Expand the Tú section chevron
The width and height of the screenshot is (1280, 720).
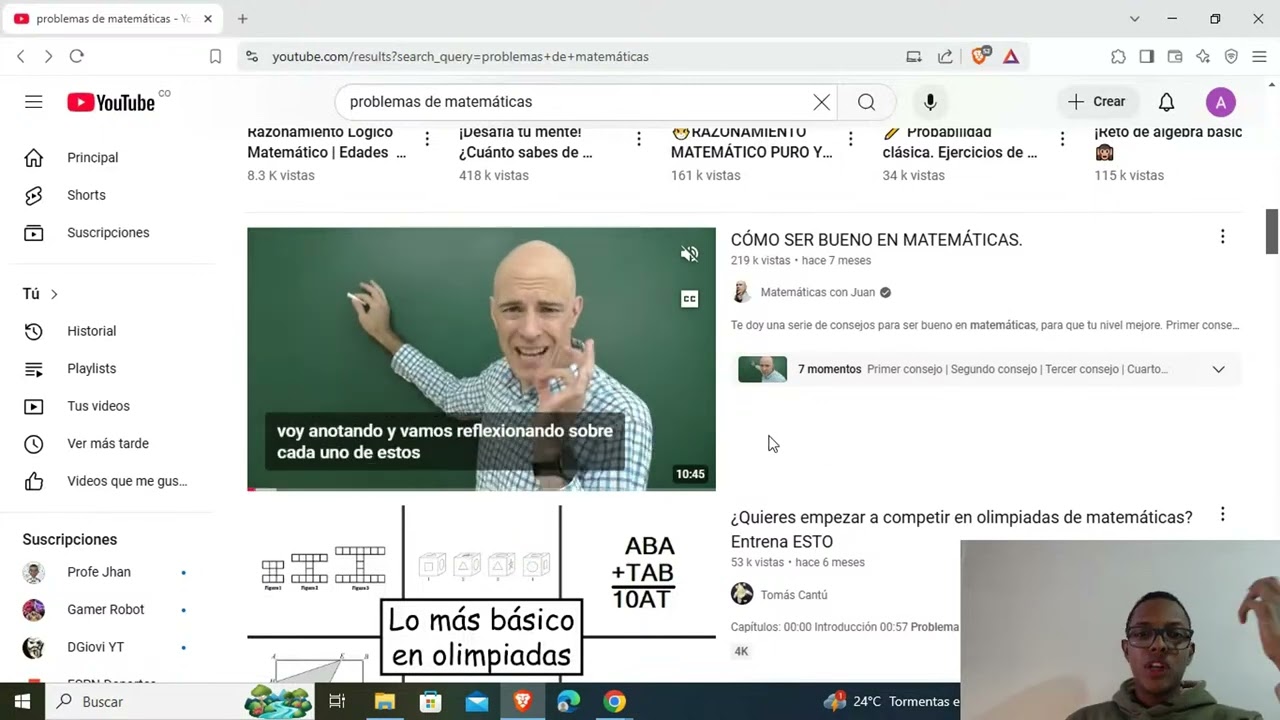click(x=54, y=294)
